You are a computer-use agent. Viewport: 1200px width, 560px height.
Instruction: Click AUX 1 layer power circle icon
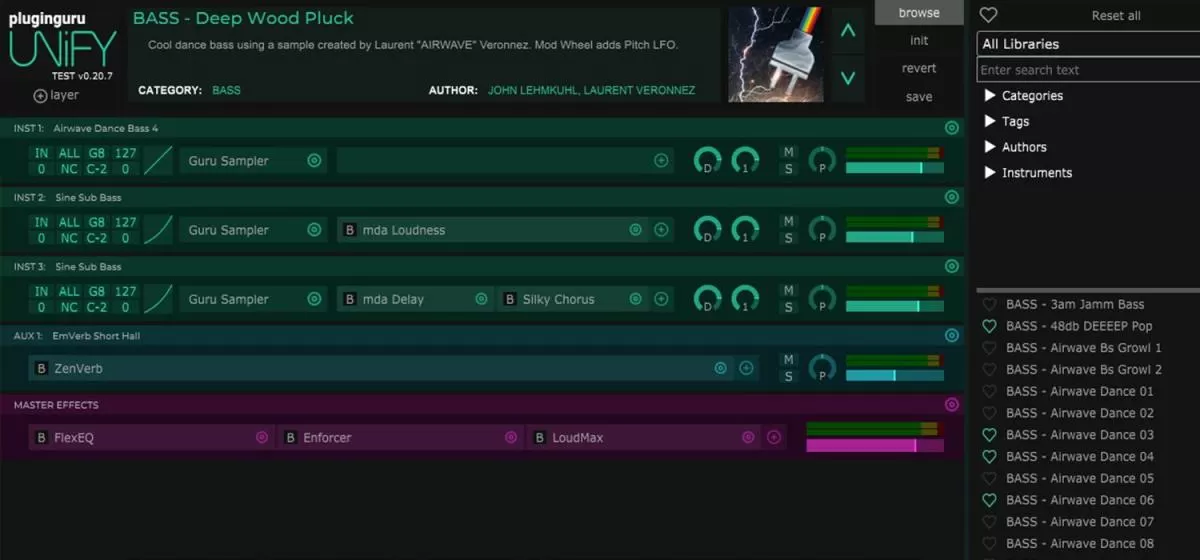[952, 335]
